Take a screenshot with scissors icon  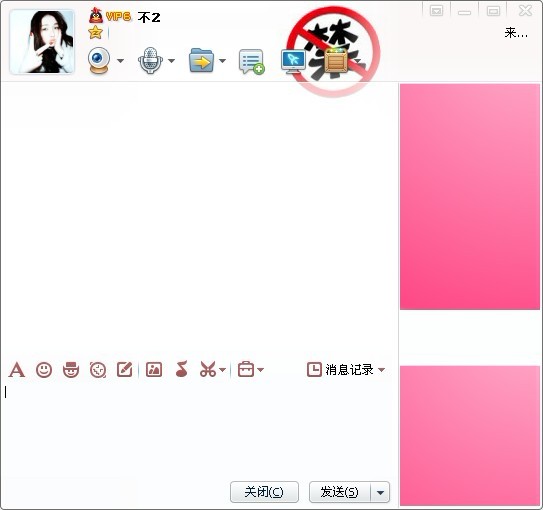[208, 369]
